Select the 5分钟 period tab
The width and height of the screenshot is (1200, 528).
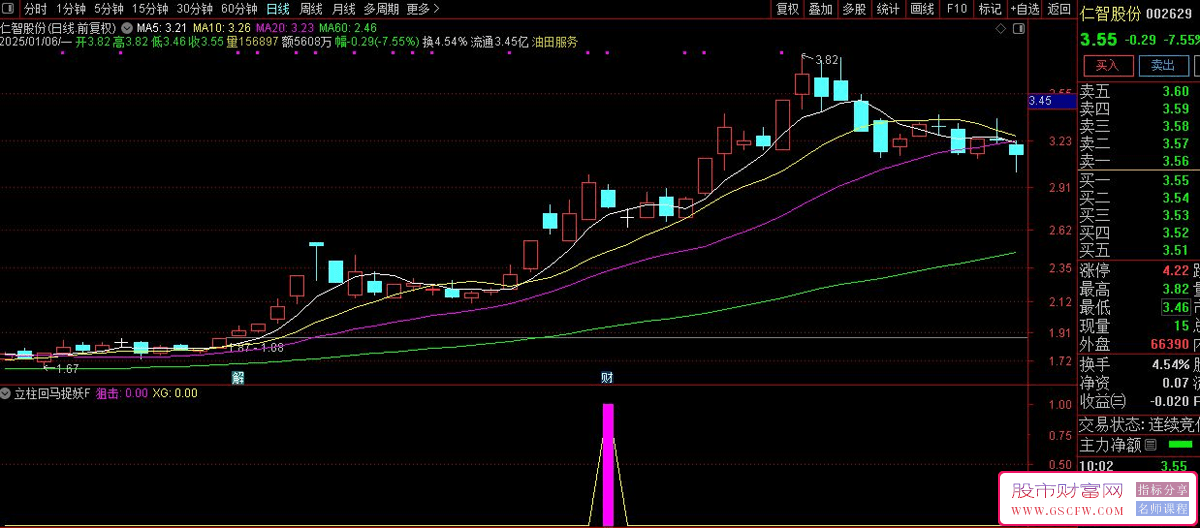coord(109,9)
